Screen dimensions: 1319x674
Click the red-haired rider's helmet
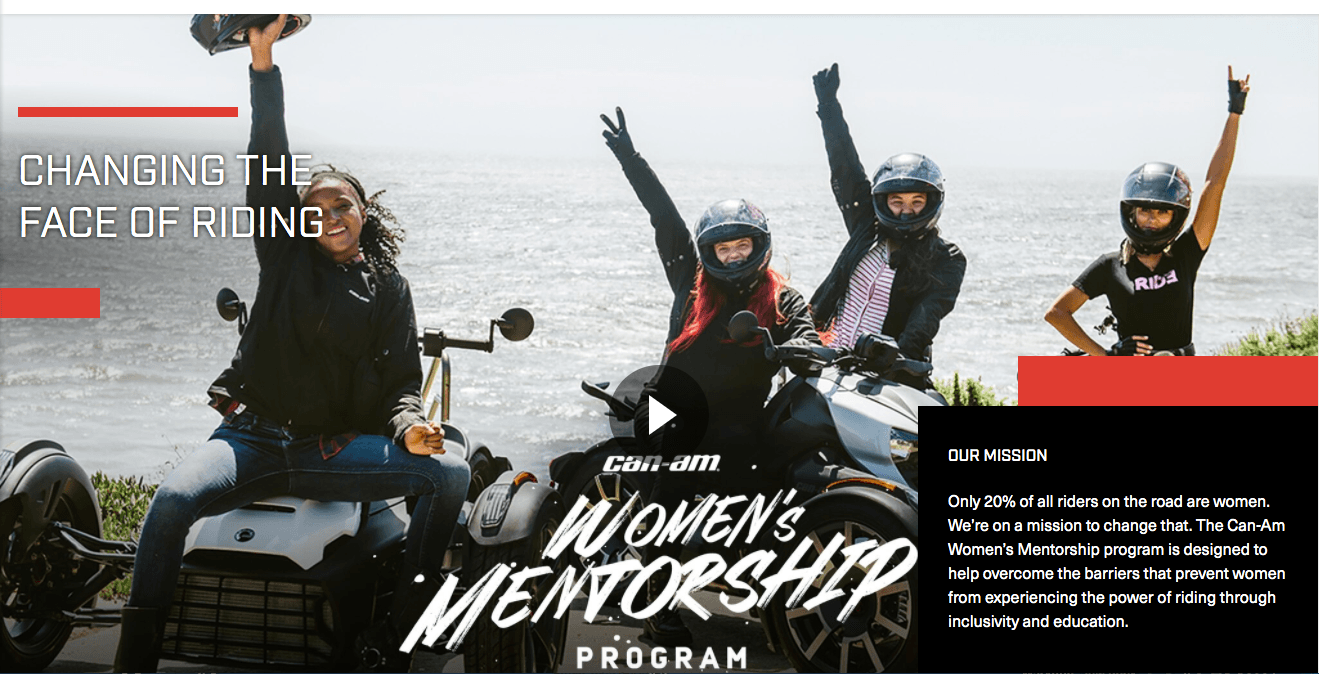click(x=732, y=238)
